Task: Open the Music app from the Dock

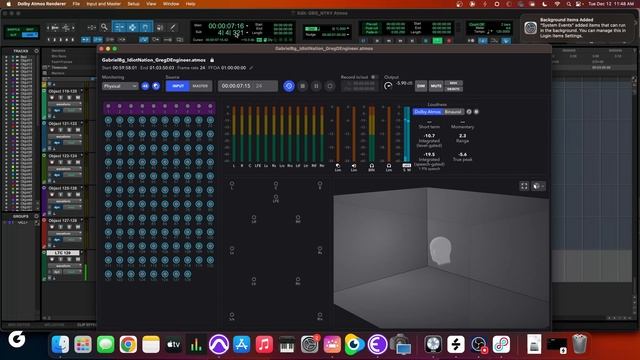Action: coord(264,344)
